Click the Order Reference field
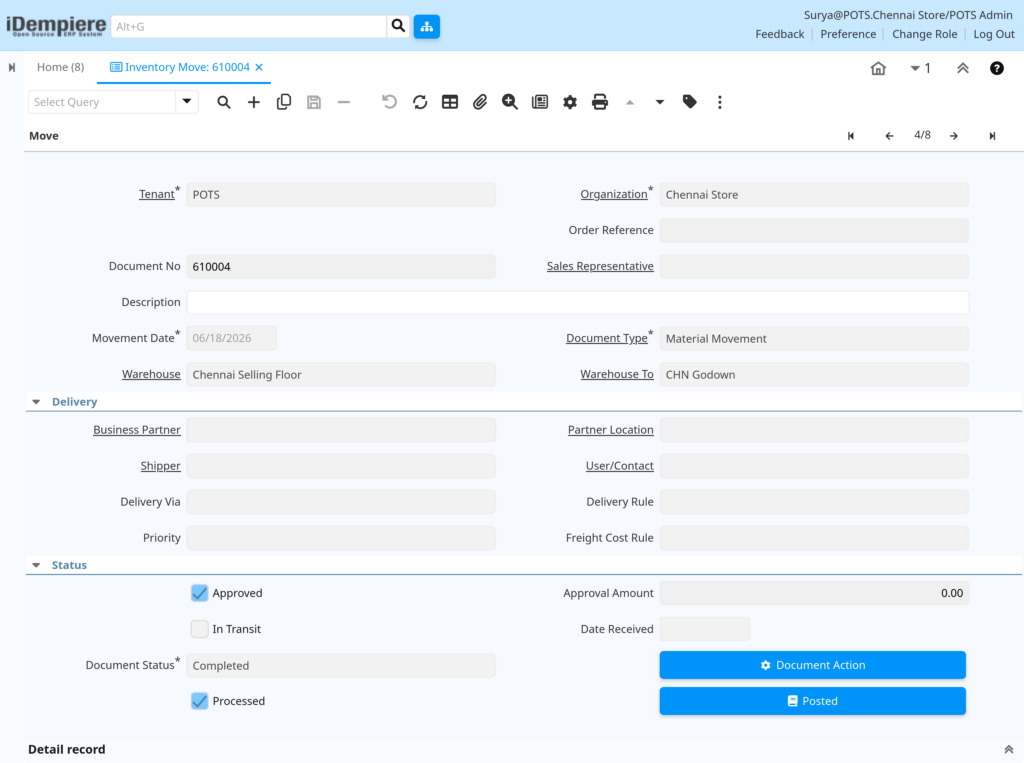 coord(814,231)
